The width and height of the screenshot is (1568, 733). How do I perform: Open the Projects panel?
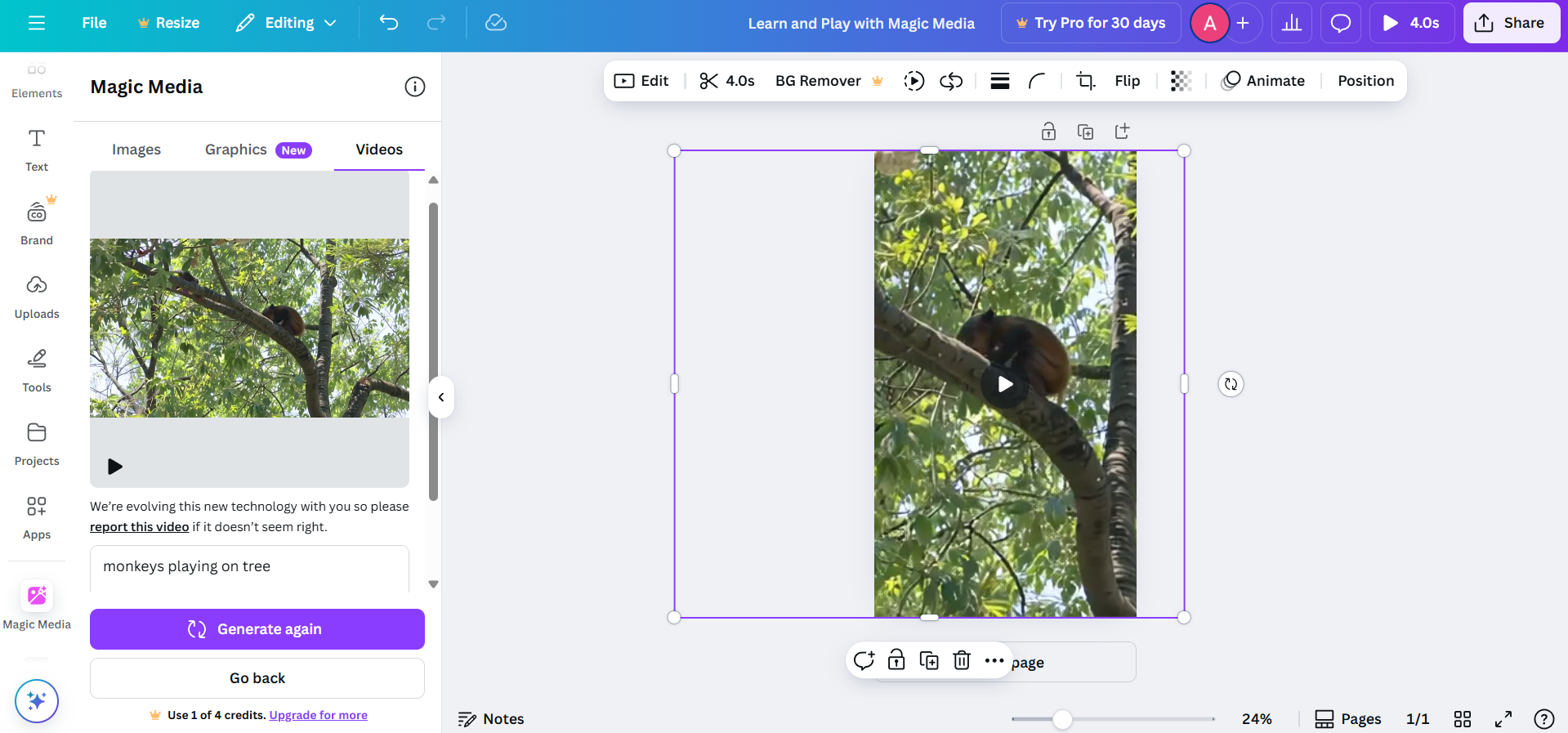point(37,444)
